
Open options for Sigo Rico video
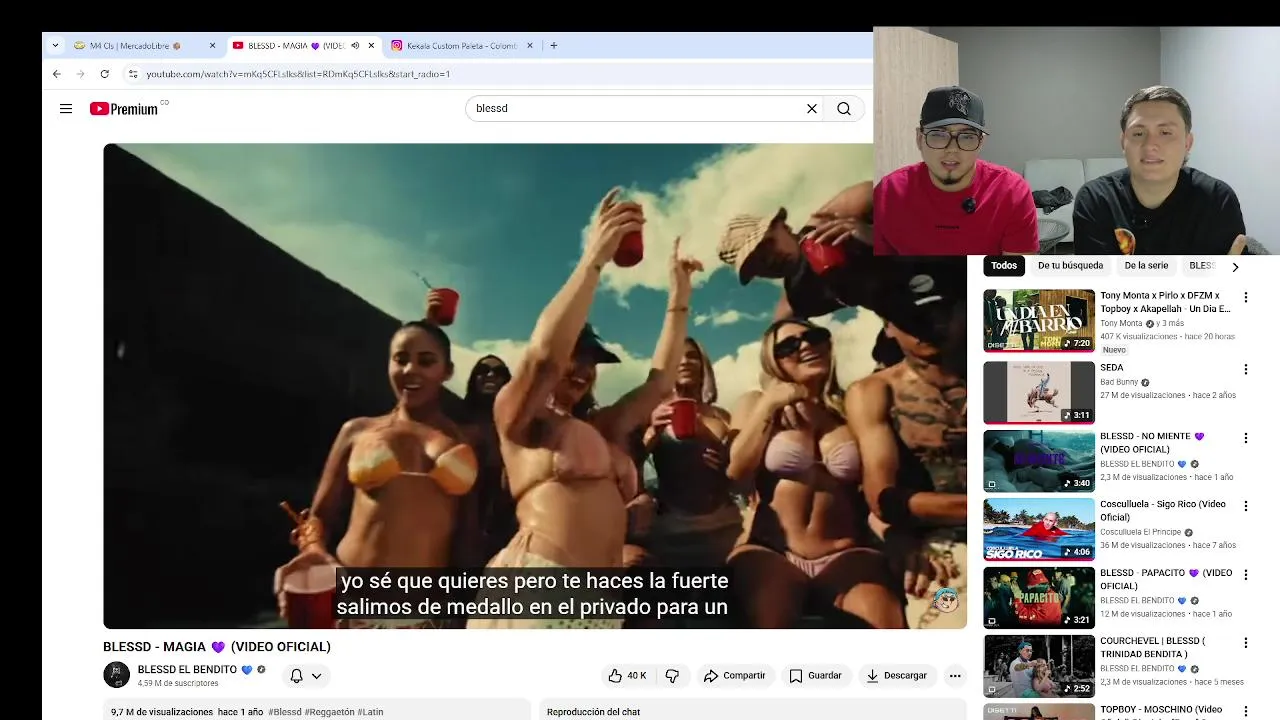[x=1246, y=506]
